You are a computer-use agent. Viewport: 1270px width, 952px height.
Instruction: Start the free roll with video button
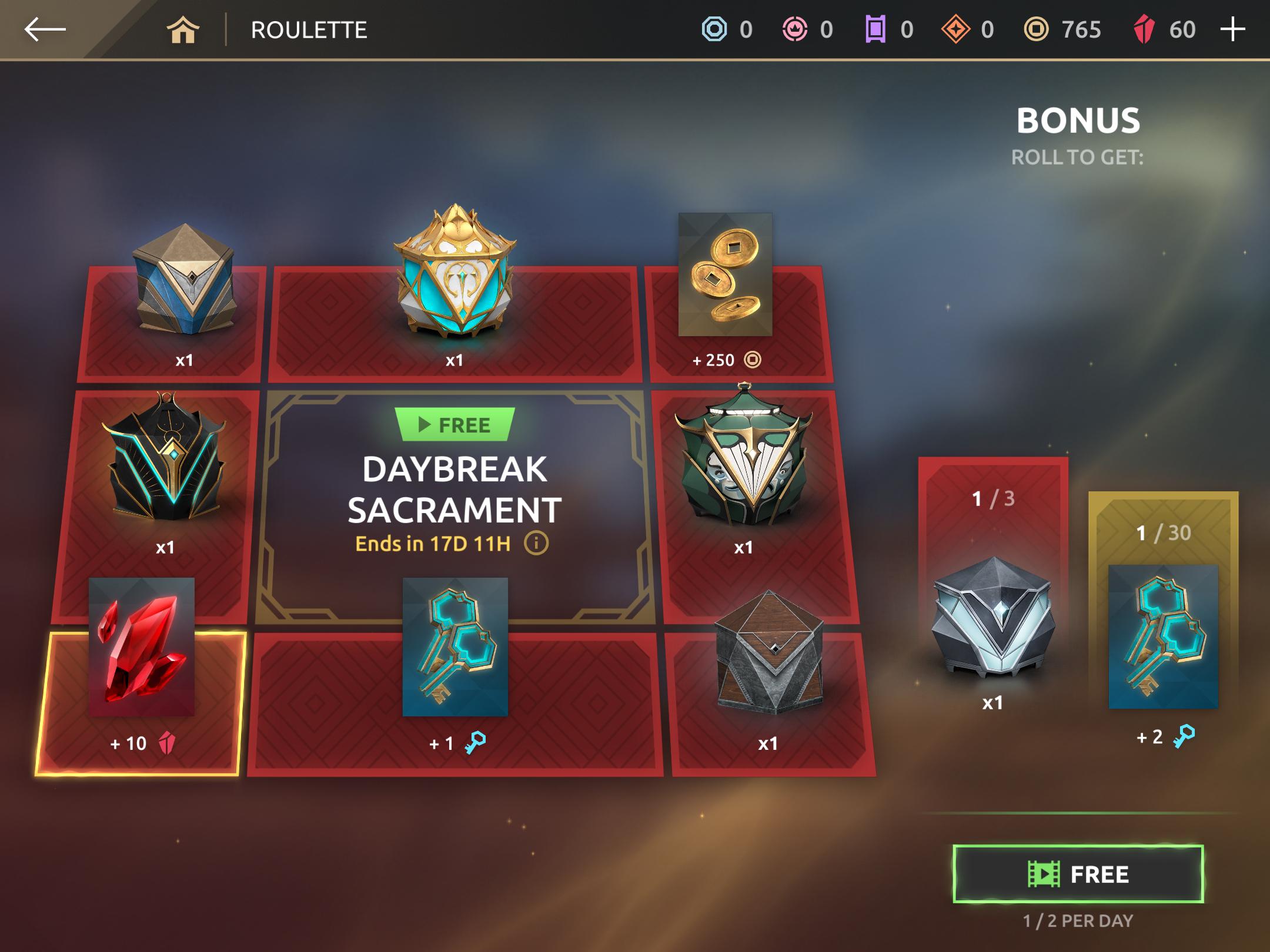coord(1078,874)
